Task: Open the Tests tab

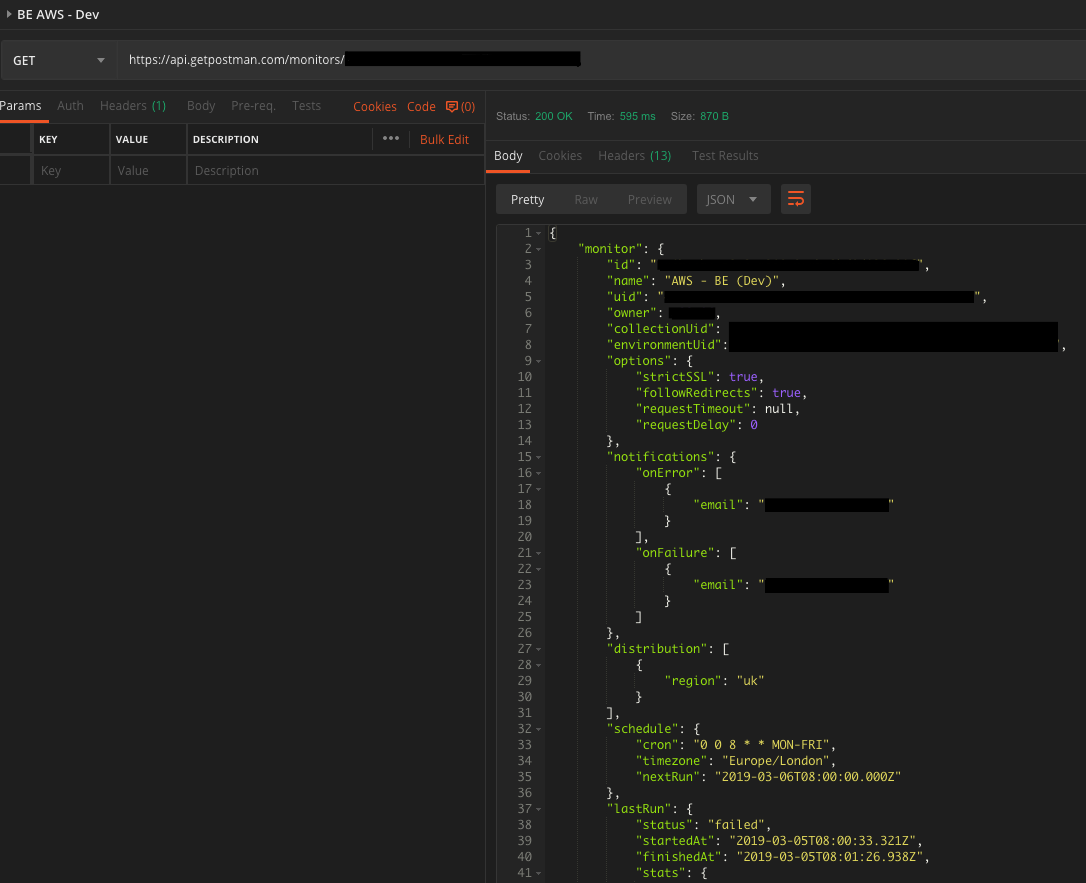Action: coord(306,105)
